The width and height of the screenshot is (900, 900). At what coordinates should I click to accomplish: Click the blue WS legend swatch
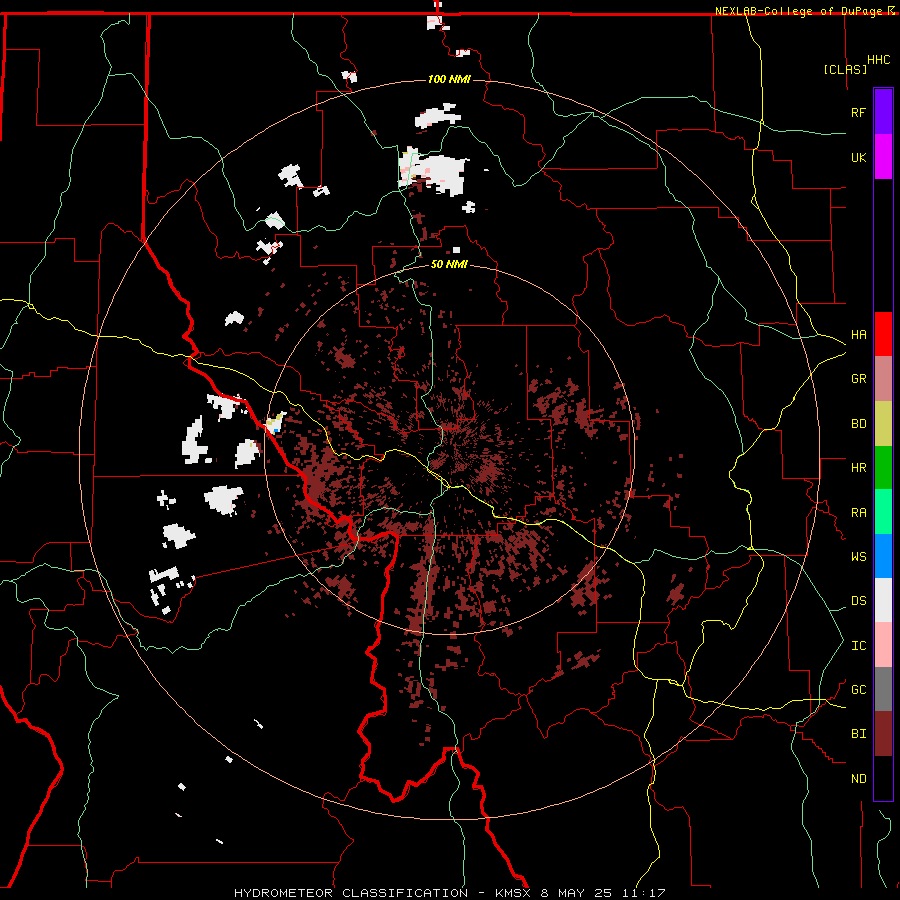[883, 556]
